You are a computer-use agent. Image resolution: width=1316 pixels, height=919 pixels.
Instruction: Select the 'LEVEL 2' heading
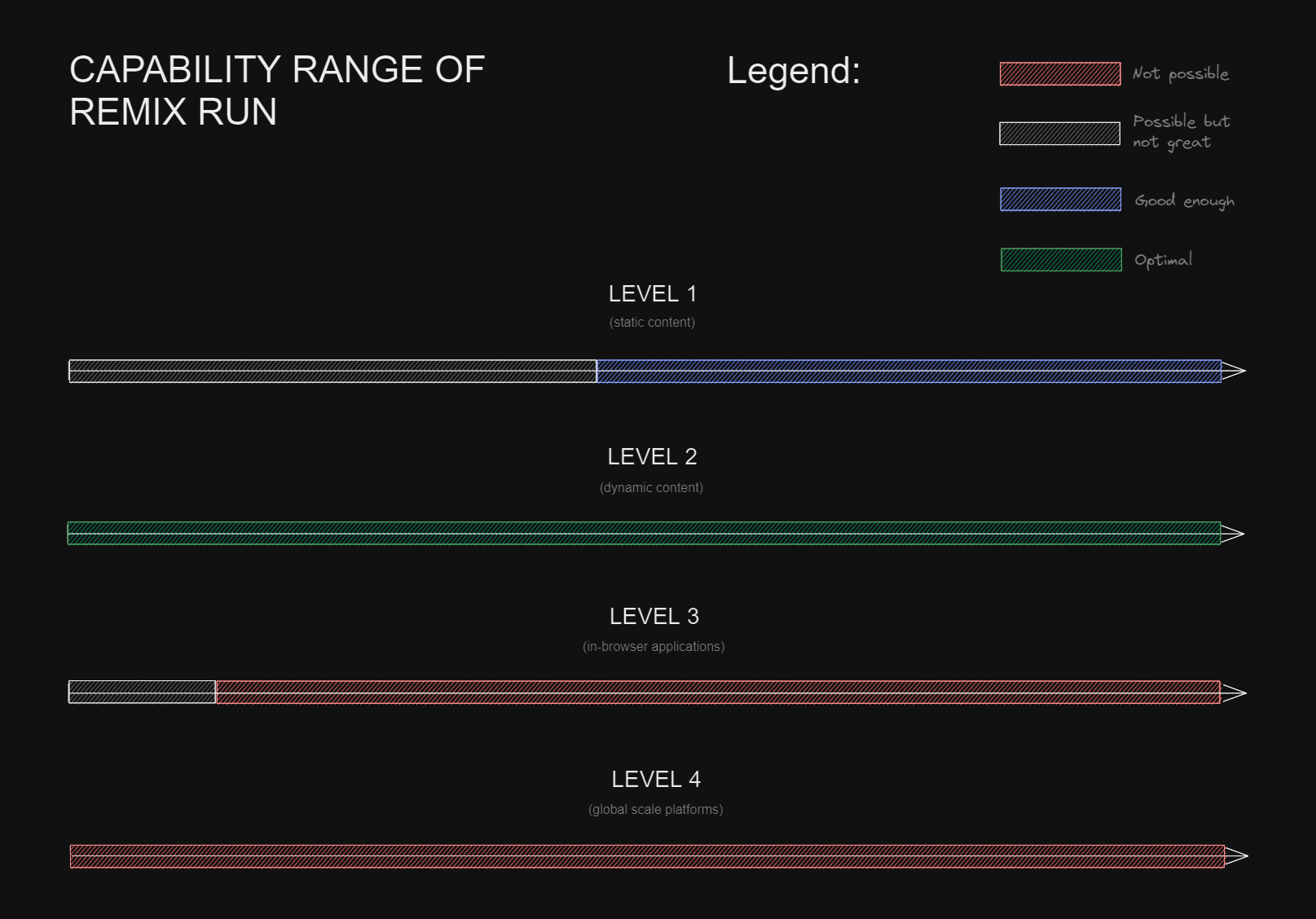coord(652,457)
